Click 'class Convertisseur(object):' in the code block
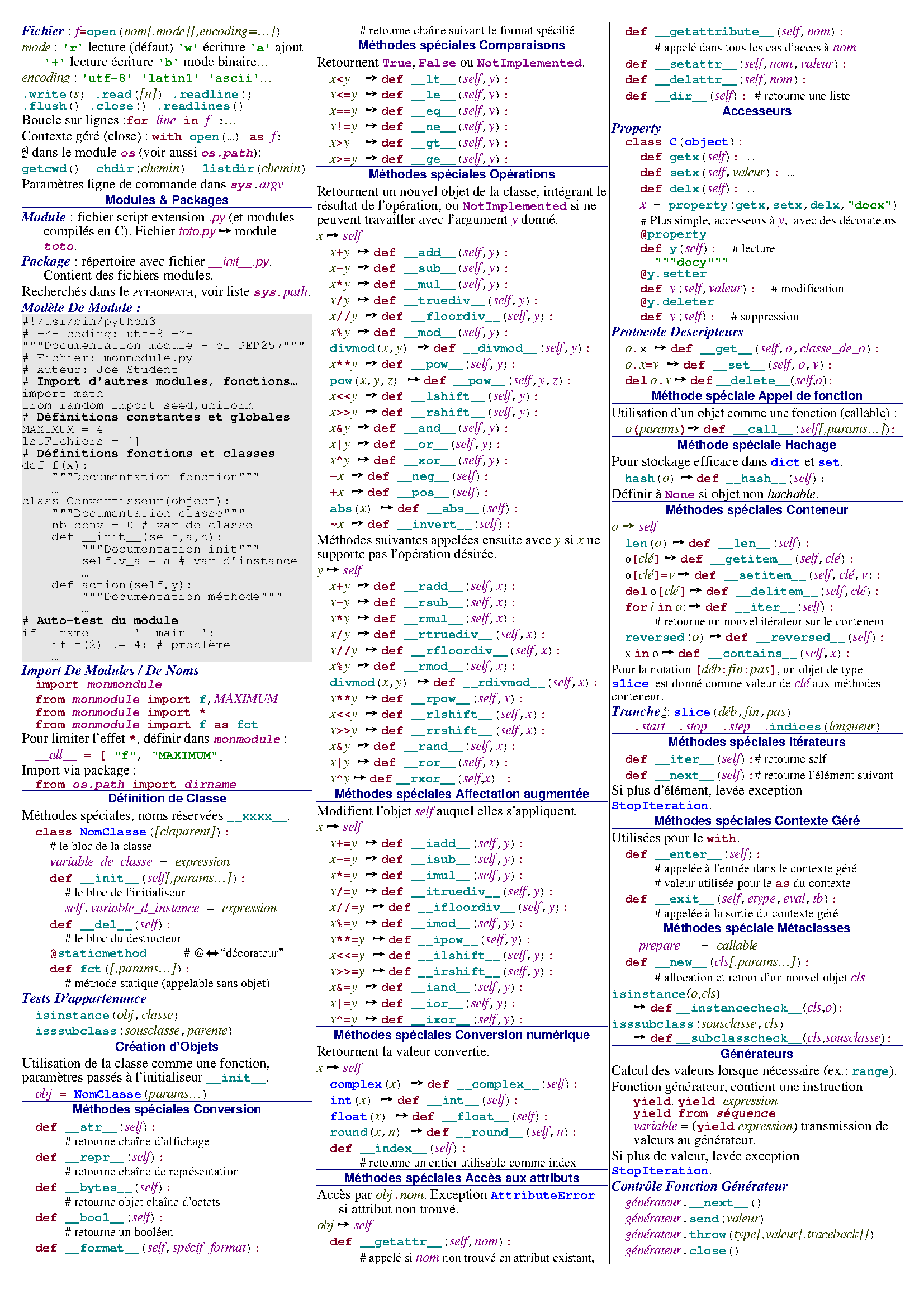Image resolution: width=924 pixels, height=1308 pixels. click(125, 500)
